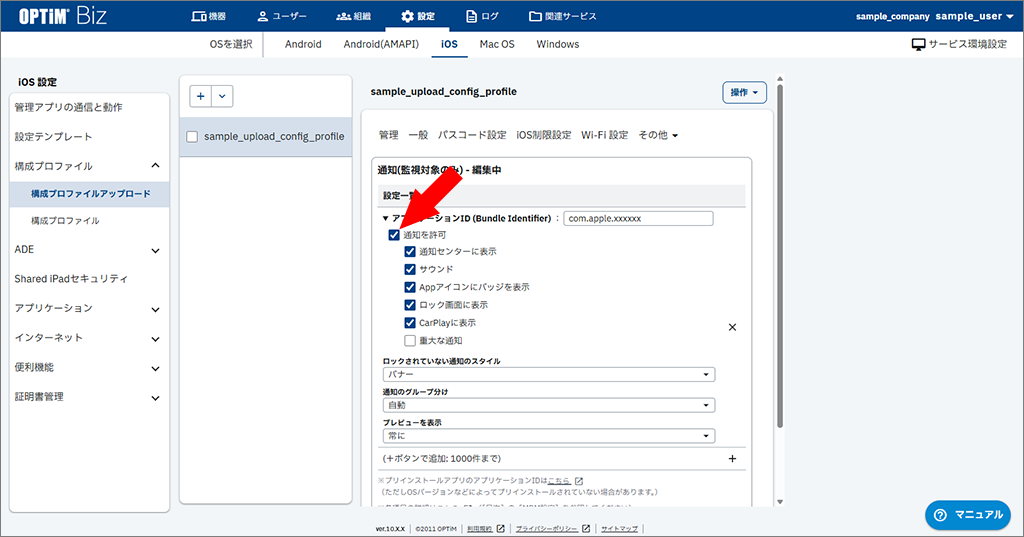Select 構成プロファイルアップロード sidebar item
Viewport: 1024px width, 537px height.
click(90, 194)
